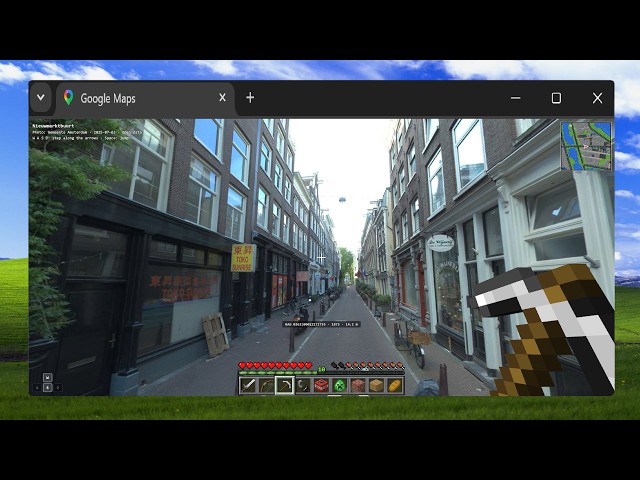This screenshot has height=480, width=640.
Task: Switch to the Google Maps tab
Action: [x=145, y=98]
